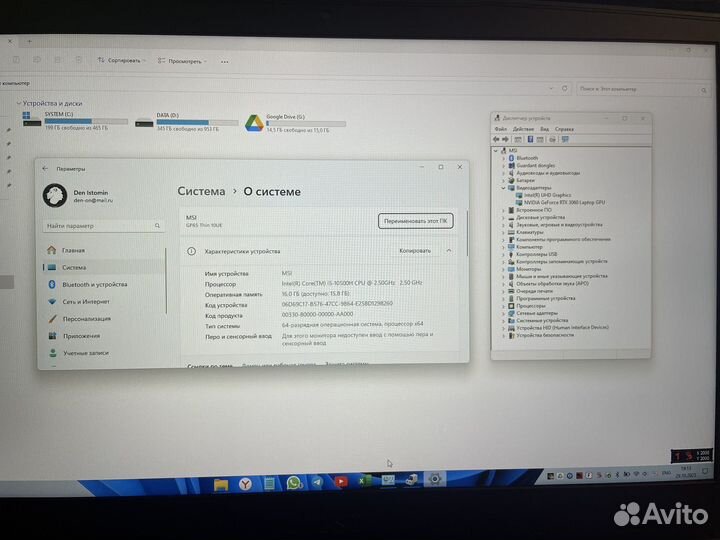Open YouTube red icon on taskbar

coord(341,481)
